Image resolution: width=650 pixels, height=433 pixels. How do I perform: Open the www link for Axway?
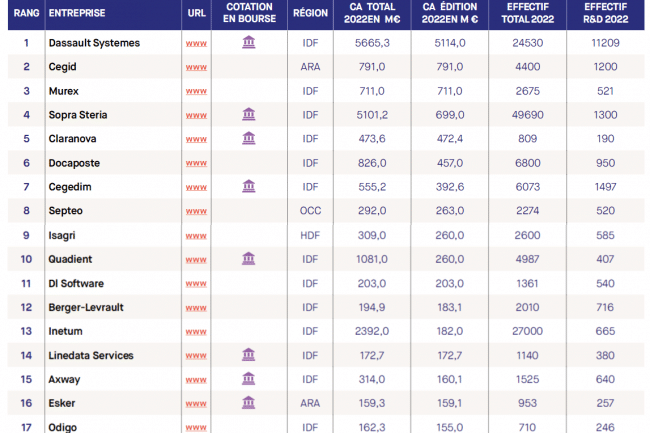(196, 380)
